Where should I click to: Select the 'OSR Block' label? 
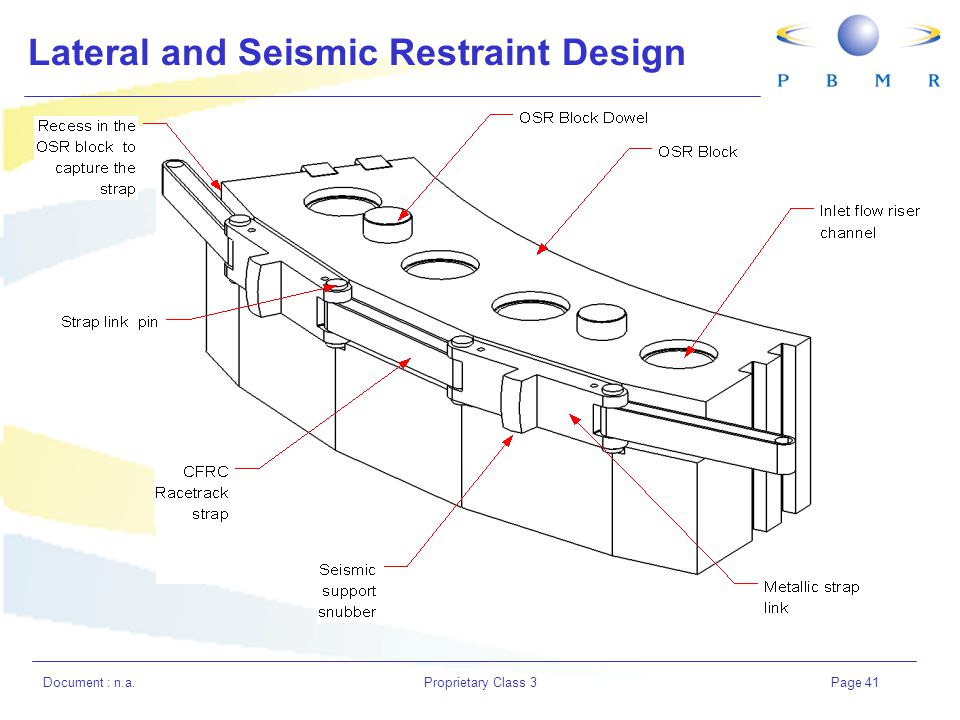point(697,152)
